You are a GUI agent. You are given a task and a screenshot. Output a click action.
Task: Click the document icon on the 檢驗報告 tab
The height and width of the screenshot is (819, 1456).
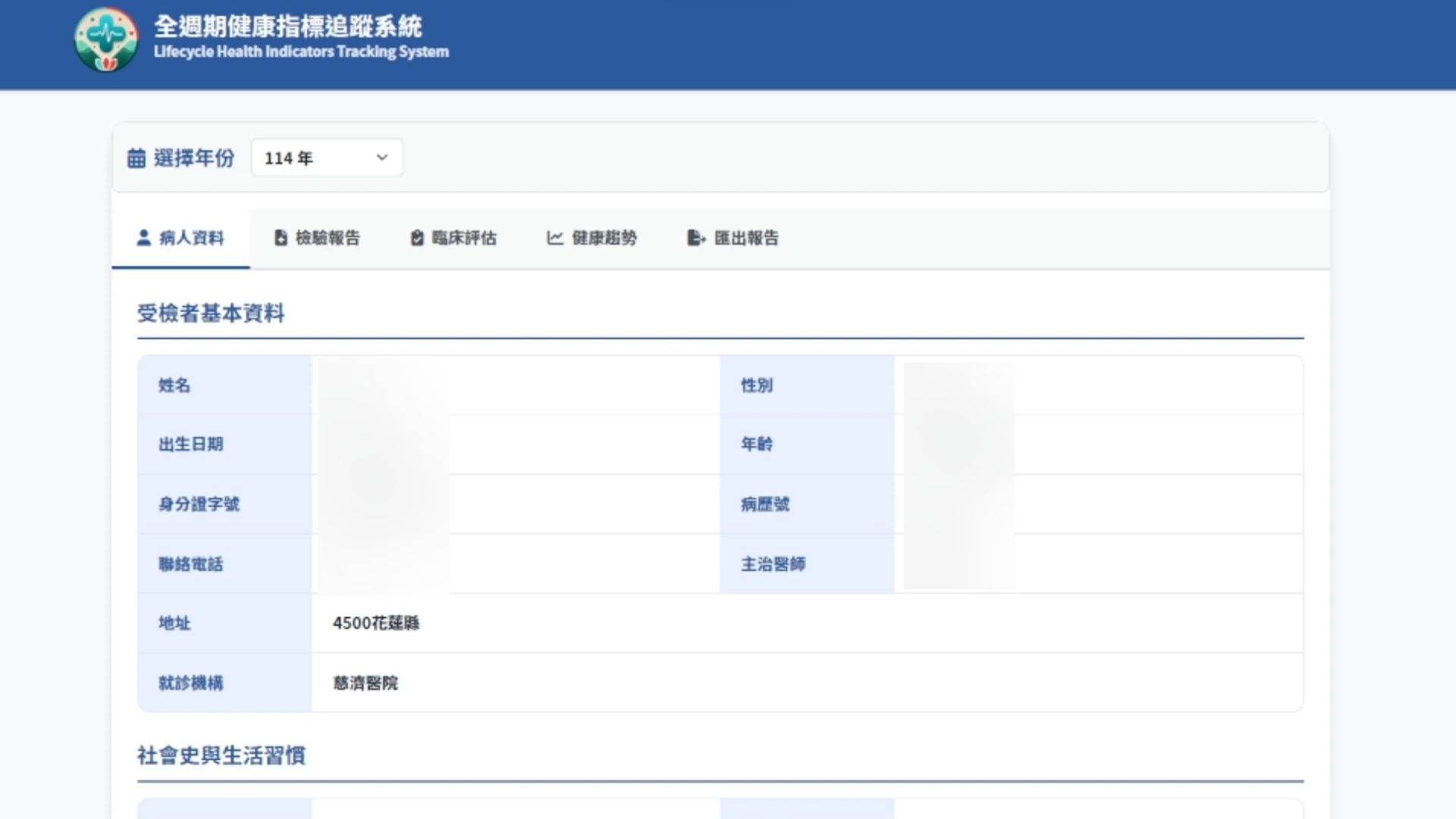pyautogui.click(x=279, y=237)
